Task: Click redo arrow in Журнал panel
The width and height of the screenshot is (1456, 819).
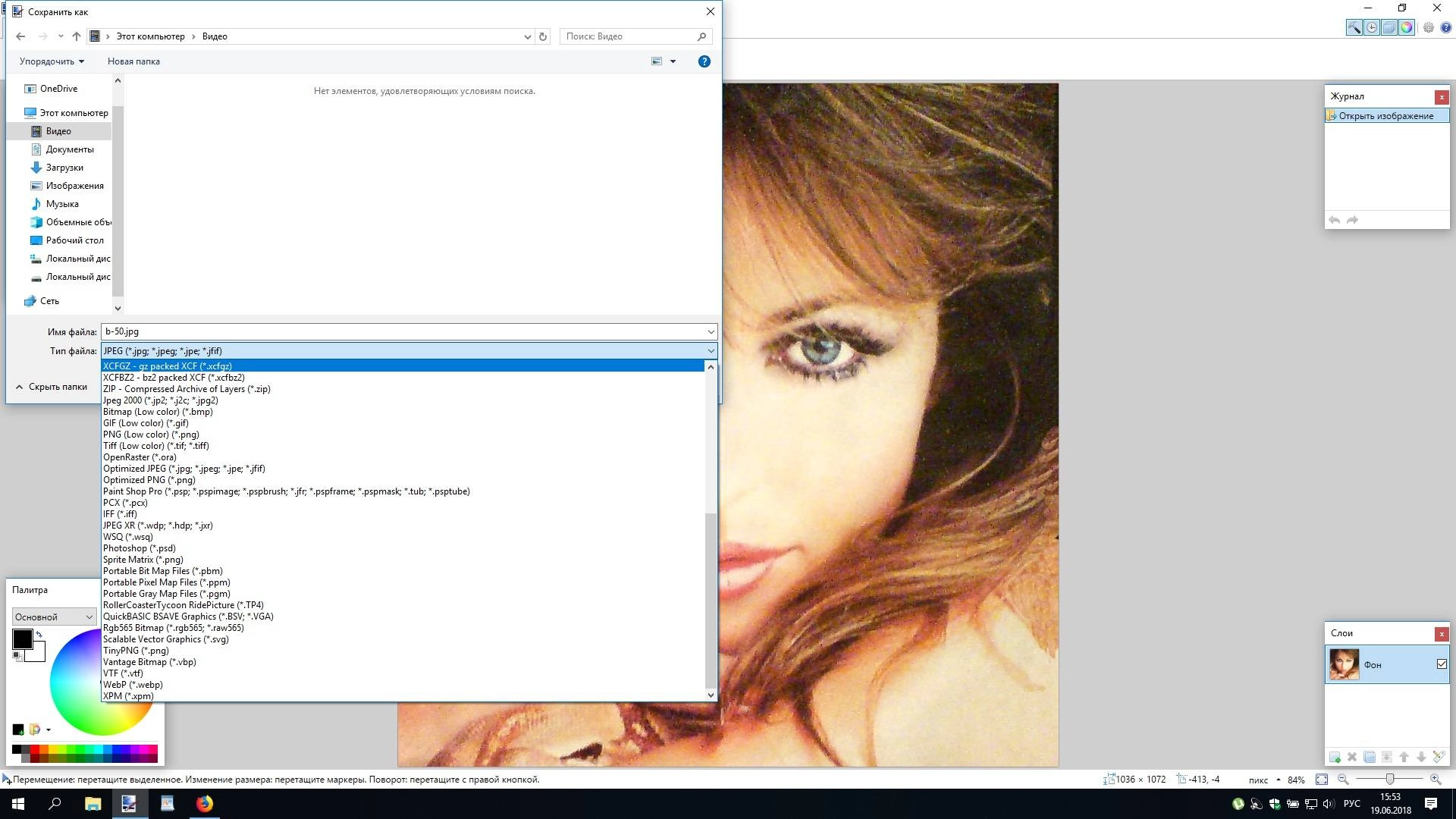Action: click(x=1352, y=220)
